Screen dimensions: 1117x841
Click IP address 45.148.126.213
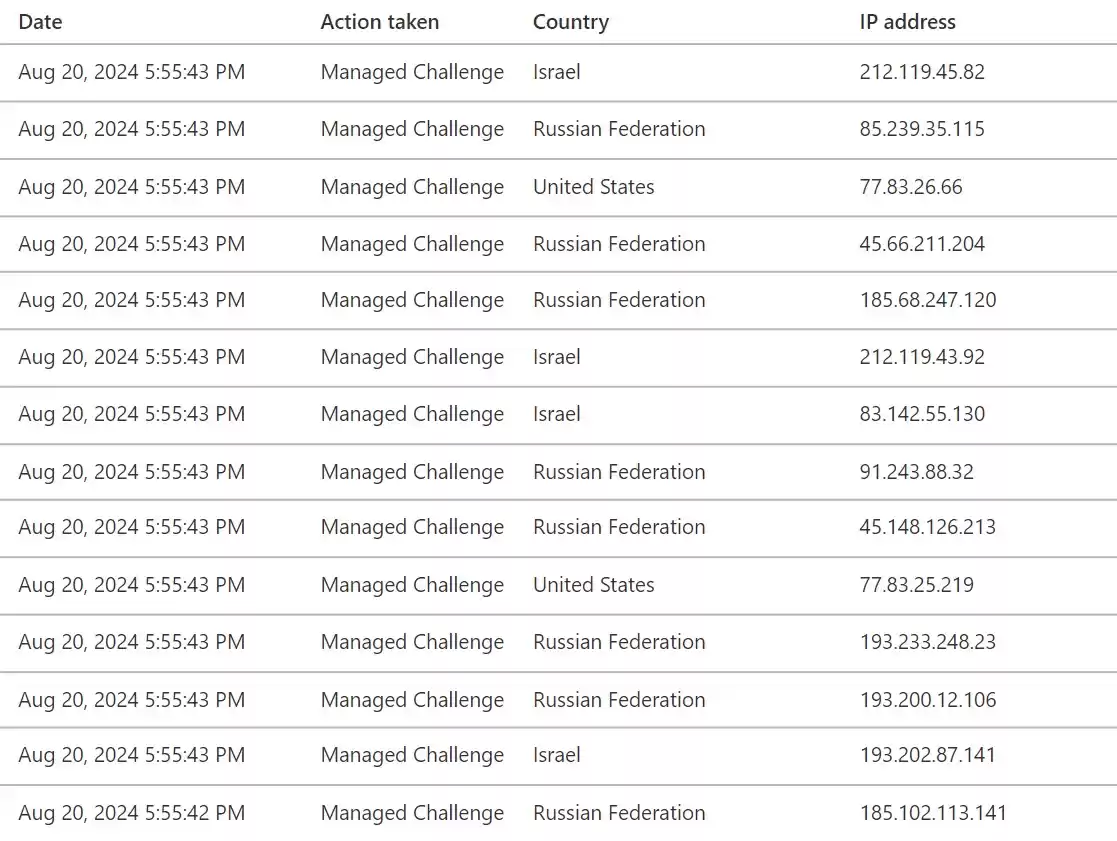pos(928,527)
